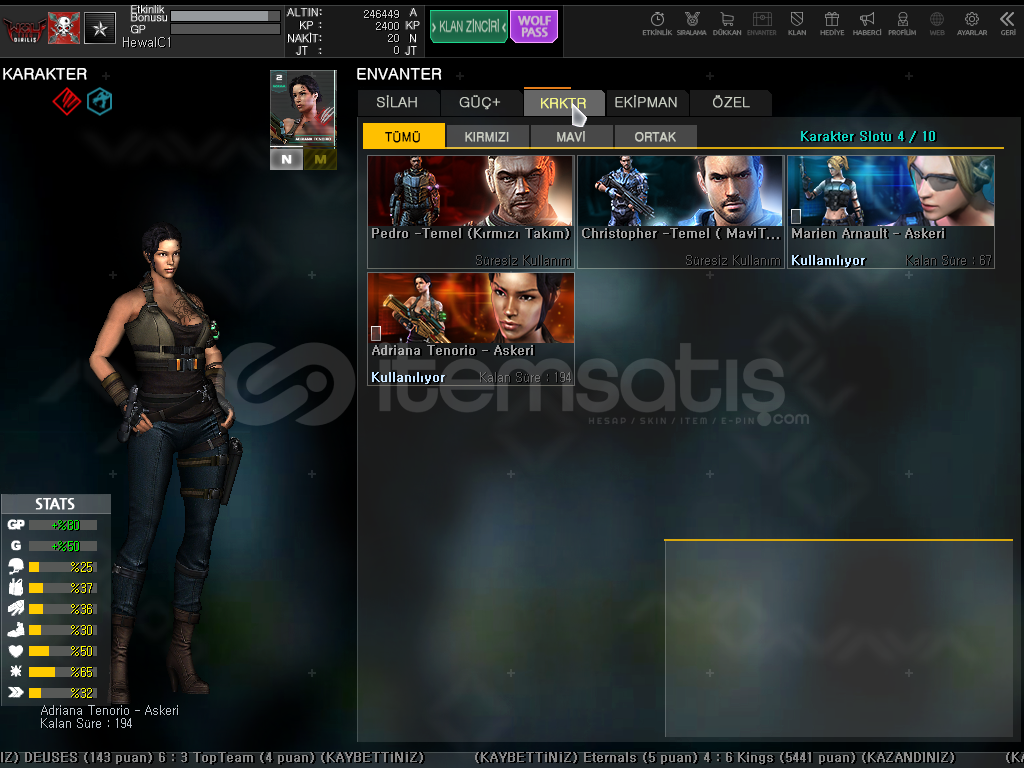1024x768 pixels.
Task: Filter by KIRMIZI team
Action: point(487,136)
